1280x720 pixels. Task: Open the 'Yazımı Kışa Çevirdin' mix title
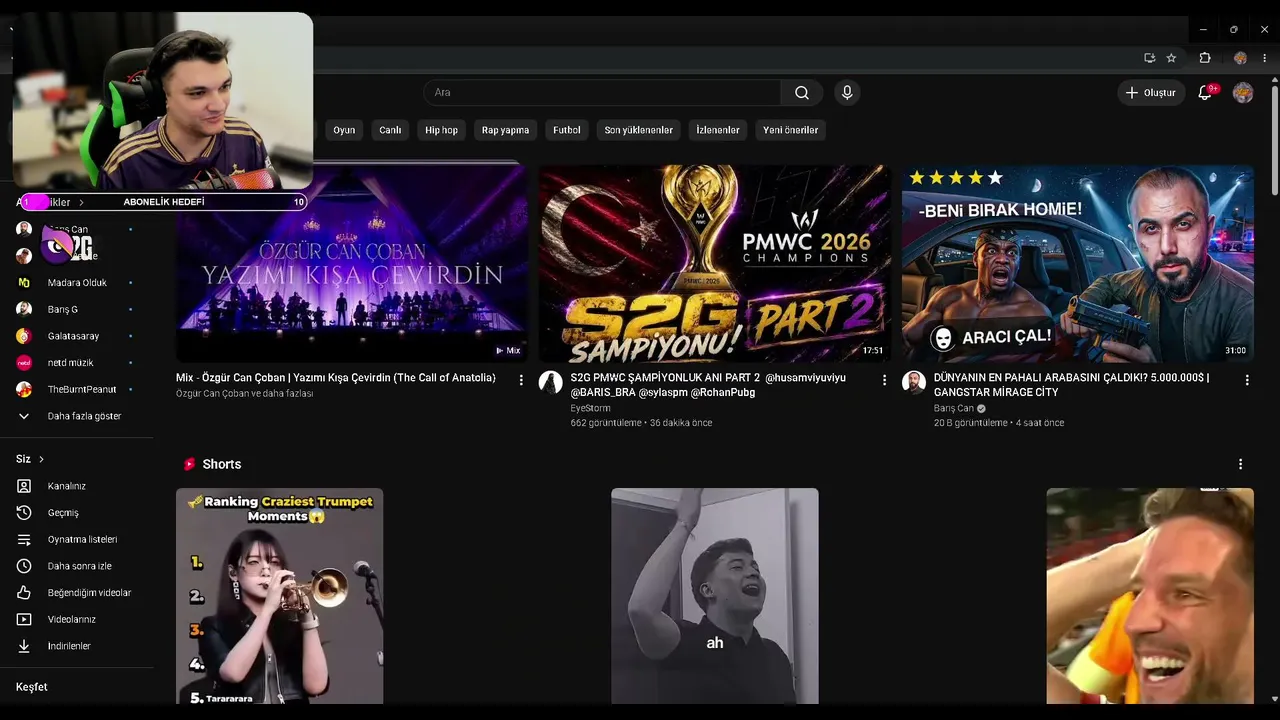click(336, 378)
